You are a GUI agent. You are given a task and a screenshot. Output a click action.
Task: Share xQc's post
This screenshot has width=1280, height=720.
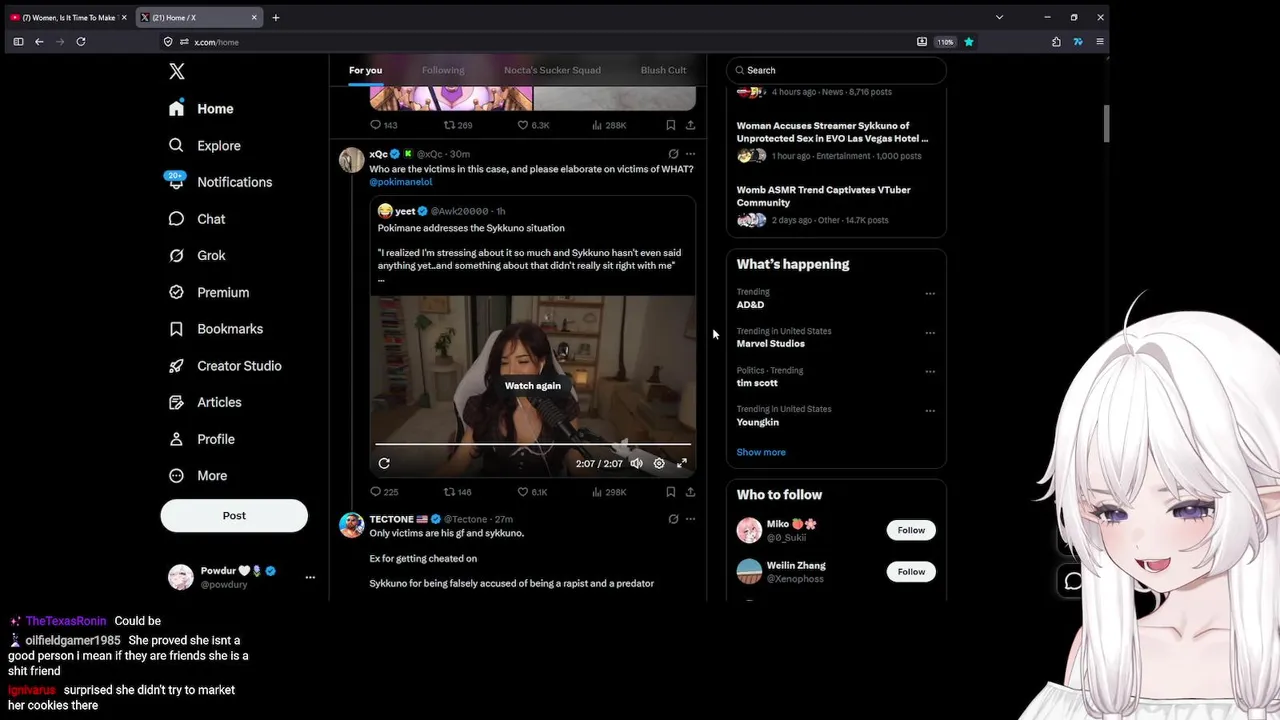click(x=690, y=492)
